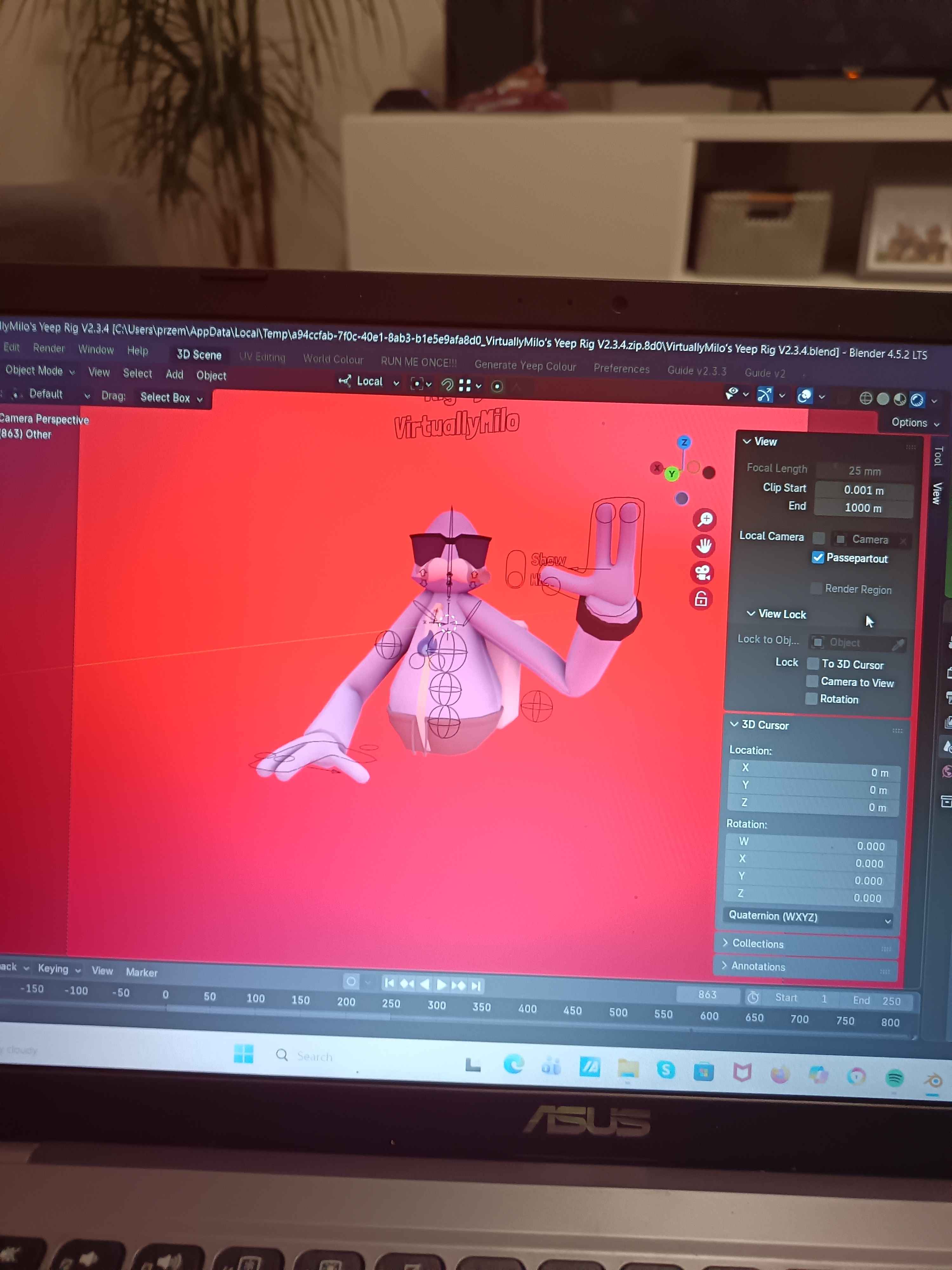Screen dimensions: 952x1270
Task: Toggle viewport overlays icon
Action: click(x=805, y=396)
